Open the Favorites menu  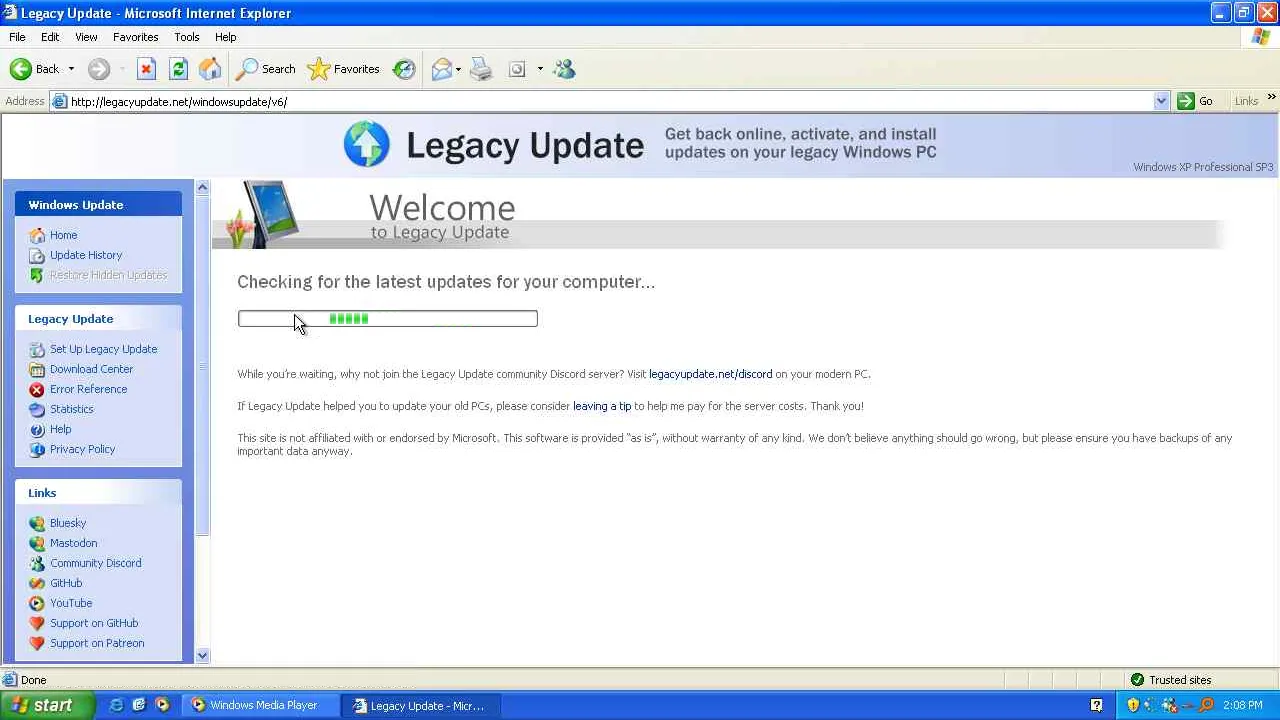tap(135, 37)
